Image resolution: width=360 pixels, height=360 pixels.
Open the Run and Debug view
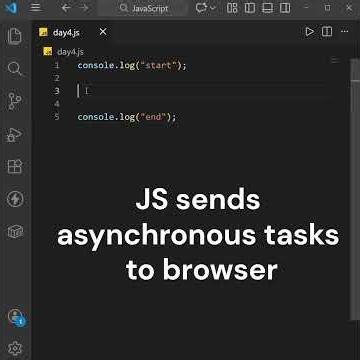15,134
